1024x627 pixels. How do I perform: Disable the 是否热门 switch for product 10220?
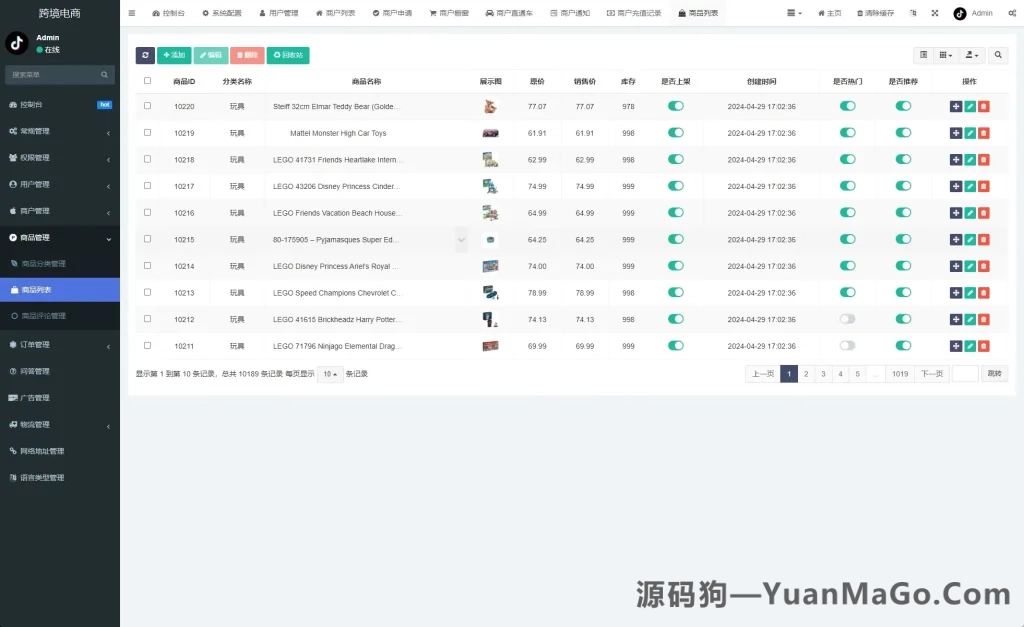(847, 106)
